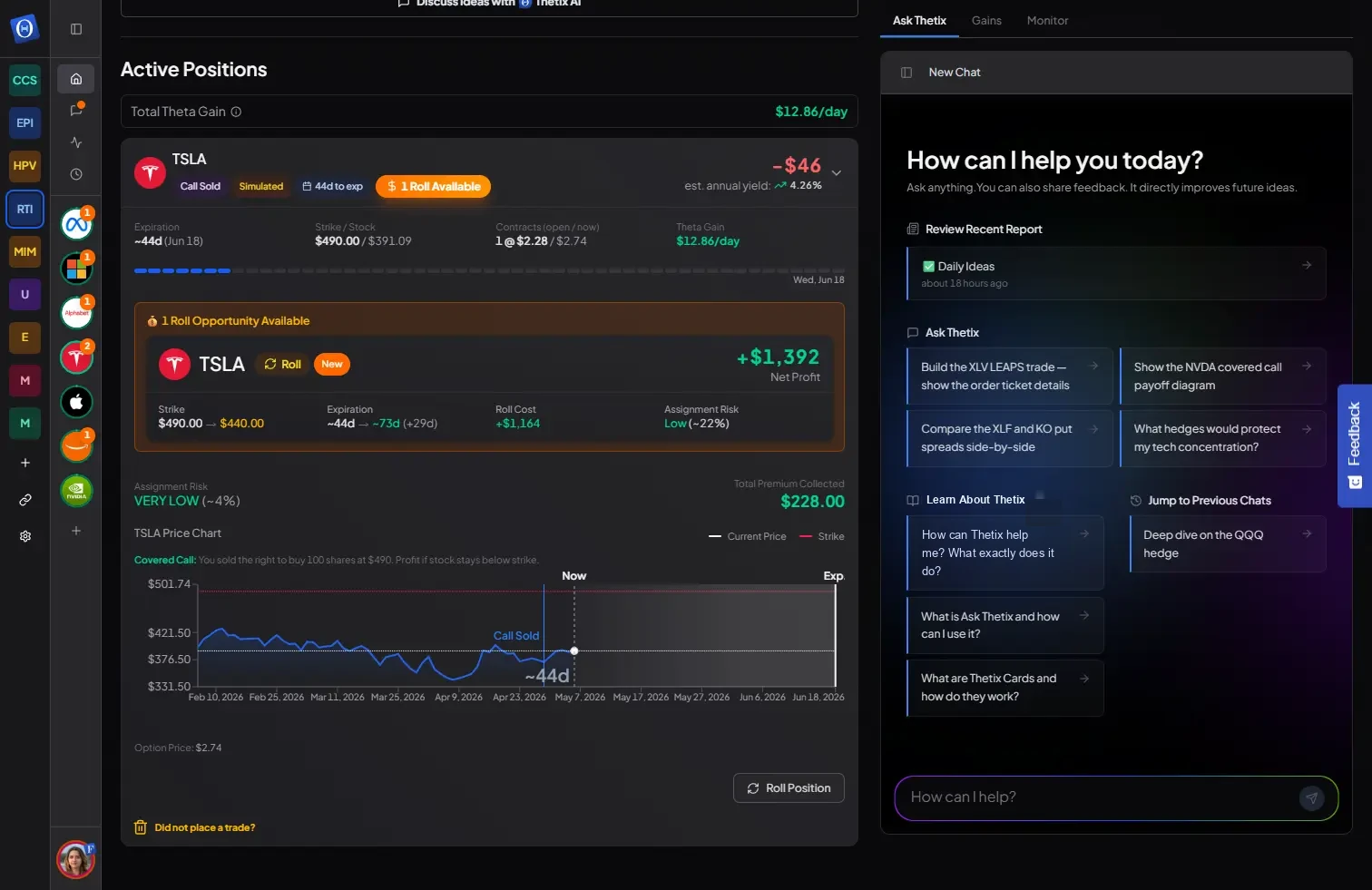This screenshot has width=1372, height=890.
Task: Select the E portfolio
Action: click(x=25, y=337)
